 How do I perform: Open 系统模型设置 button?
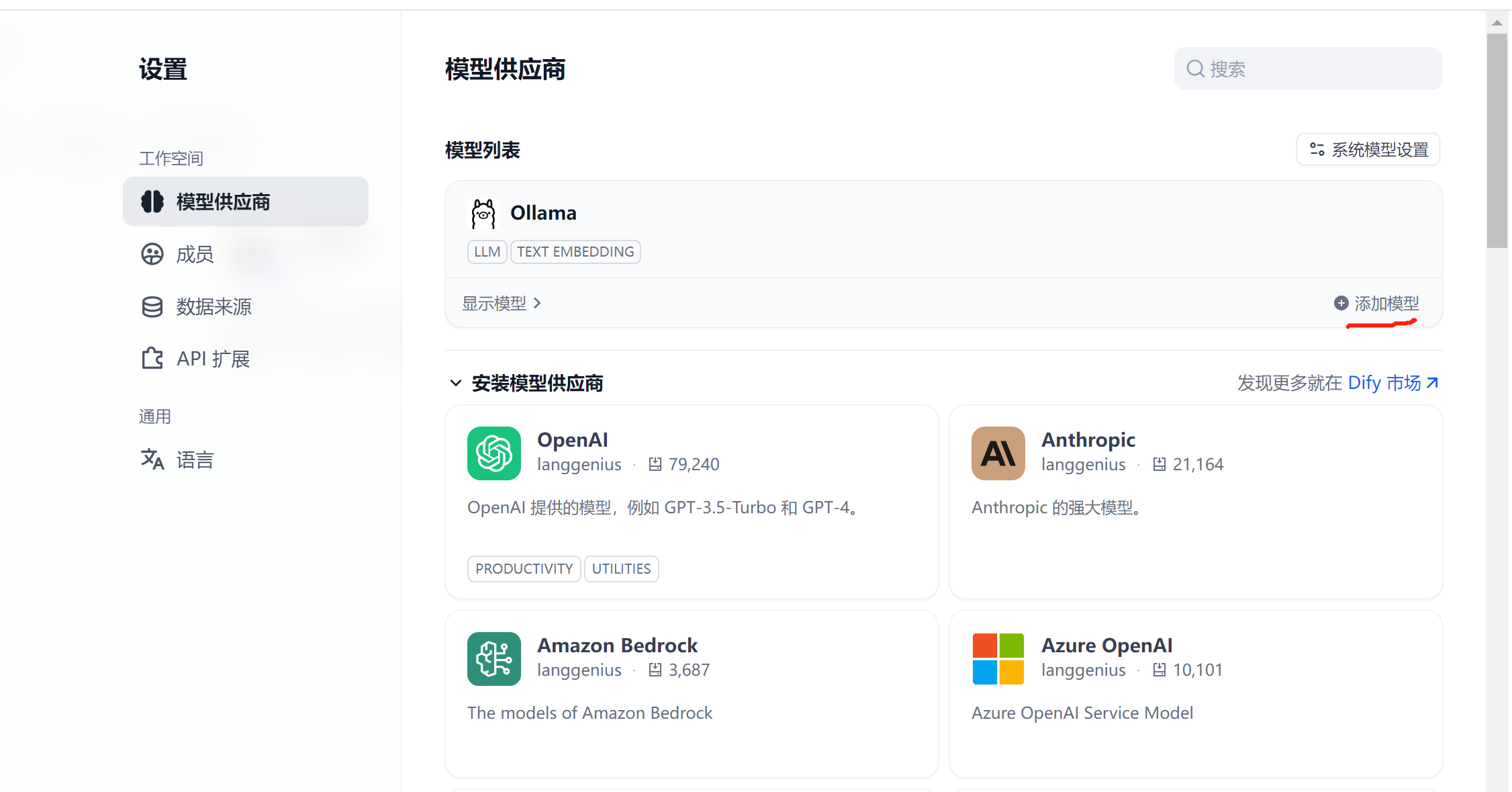tap(1368, 149)
